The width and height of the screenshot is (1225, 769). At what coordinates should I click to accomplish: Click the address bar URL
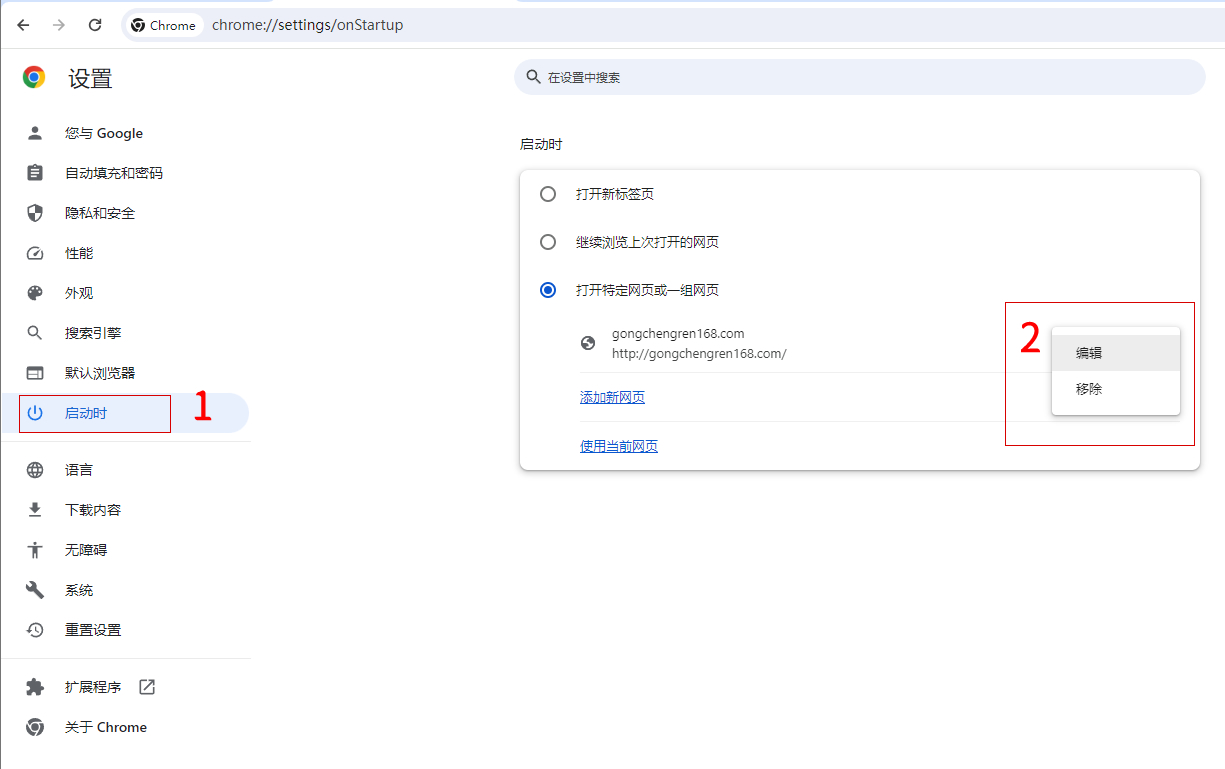click(308, 25)
